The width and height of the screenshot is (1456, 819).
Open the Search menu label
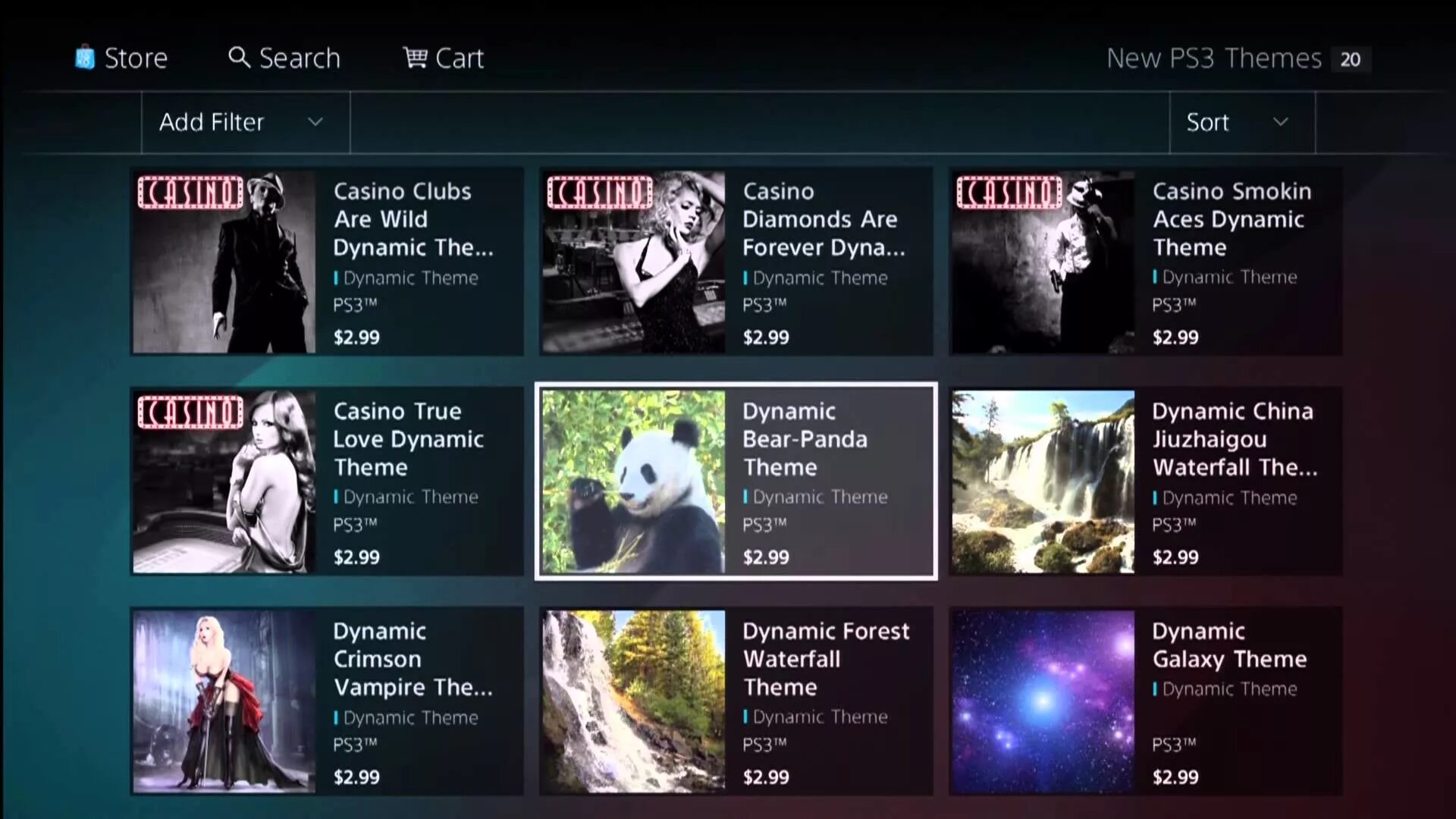tap(300, 58)
